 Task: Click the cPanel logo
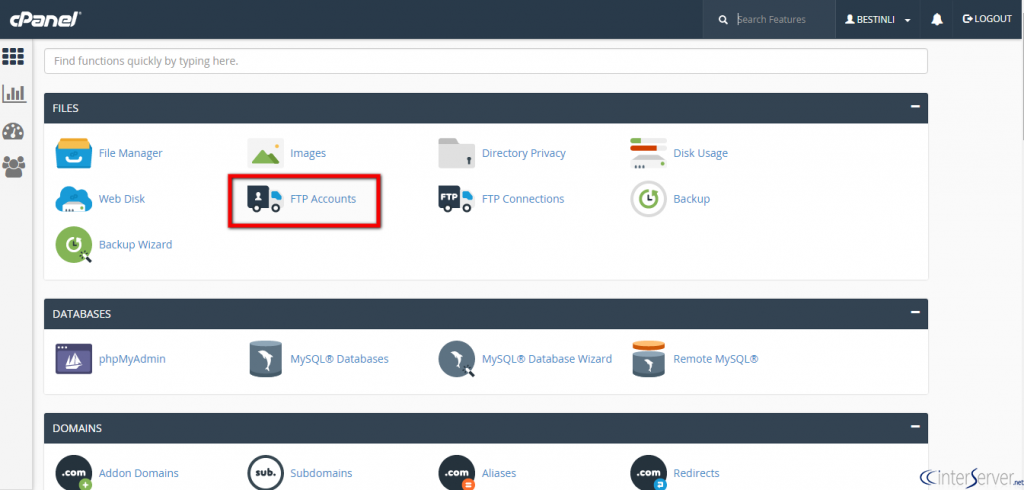tap(44, 19)
